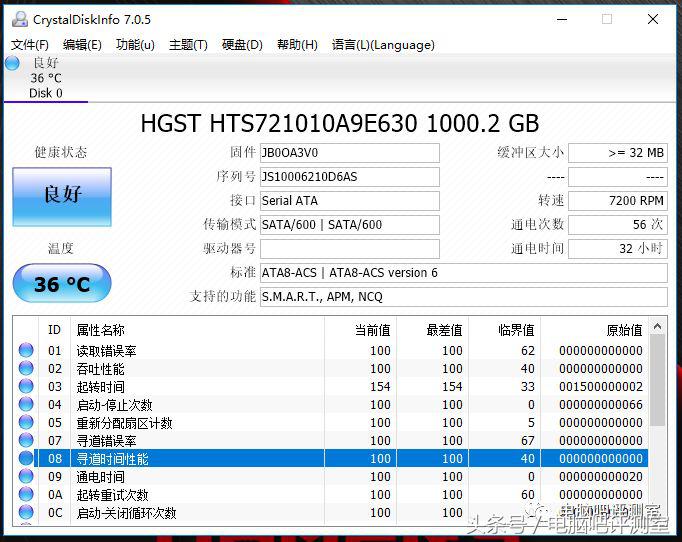Minimize the CrystalDiskInfo window
The image size is (682, 542).
[562, 20]
